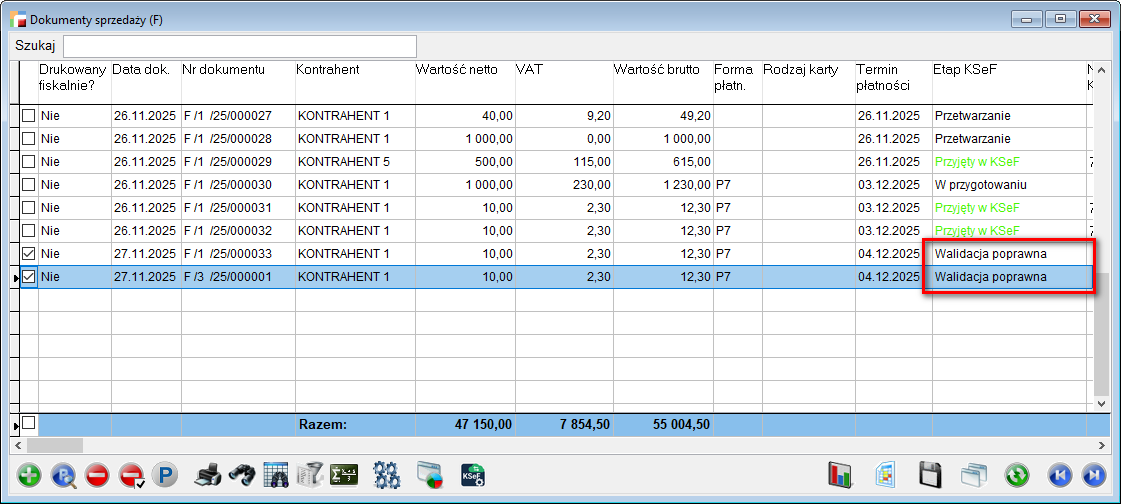
Task: Click the red minus delete icon
Action: tap(97, 475)
